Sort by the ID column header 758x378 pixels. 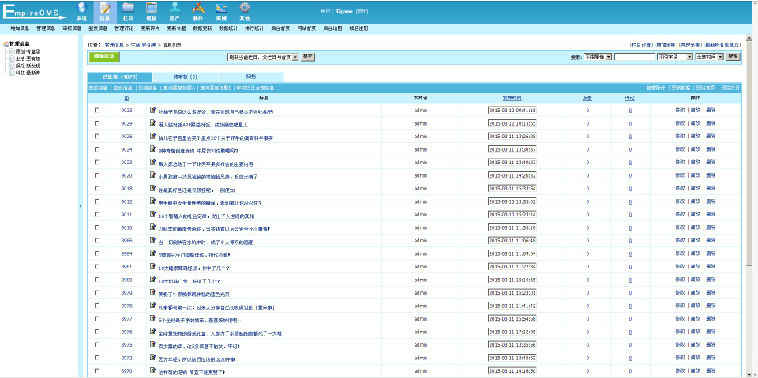[x=127, y=98]
